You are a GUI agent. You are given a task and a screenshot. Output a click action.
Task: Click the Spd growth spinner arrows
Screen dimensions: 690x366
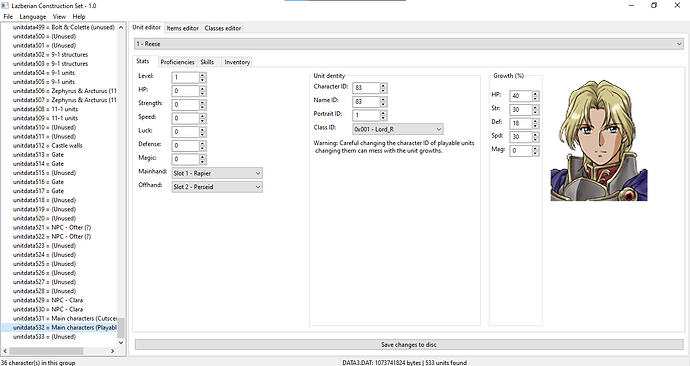click(x=535, y=137)
